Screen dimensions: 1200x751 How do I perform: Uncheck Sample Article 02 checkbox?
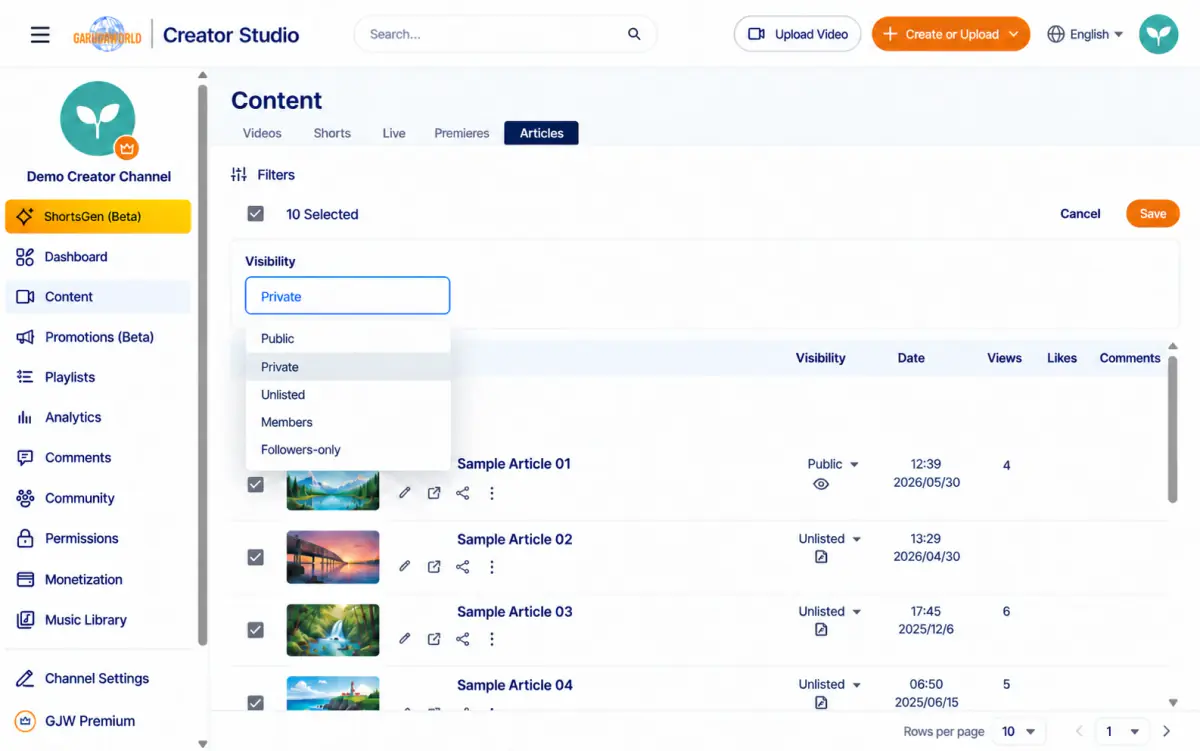pos(256,557)
